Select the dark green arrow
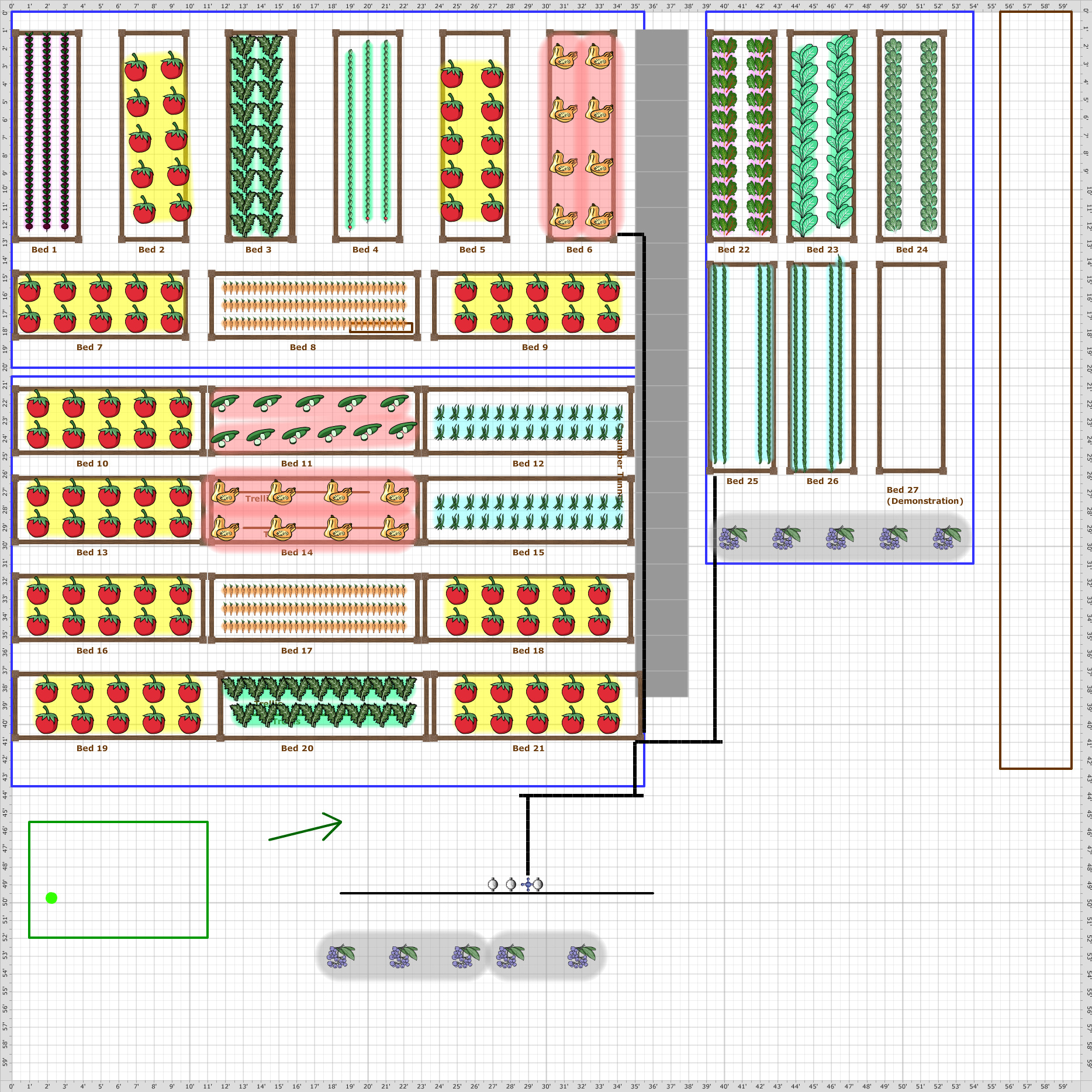1092x1092 pixels. [x=305, y=827]
